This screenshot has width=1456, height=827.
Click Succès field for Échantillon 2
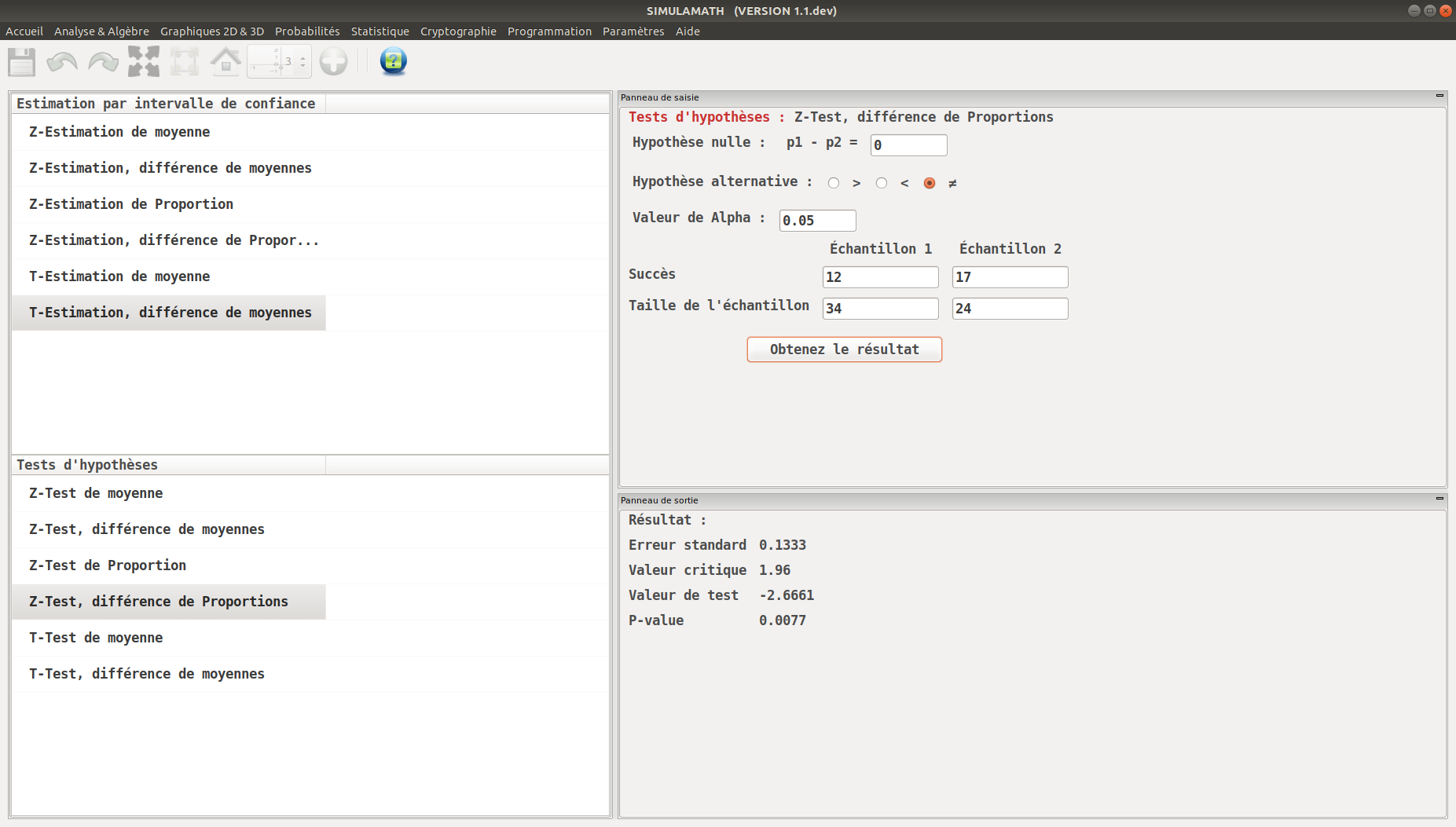pos(1010,277)
